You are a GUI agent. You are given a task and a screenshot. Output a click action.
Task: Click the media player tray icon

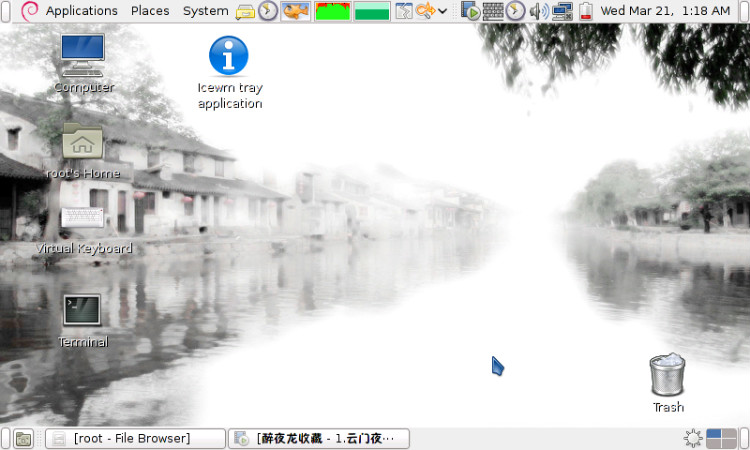pyautogui.click(x=471, y=11)
